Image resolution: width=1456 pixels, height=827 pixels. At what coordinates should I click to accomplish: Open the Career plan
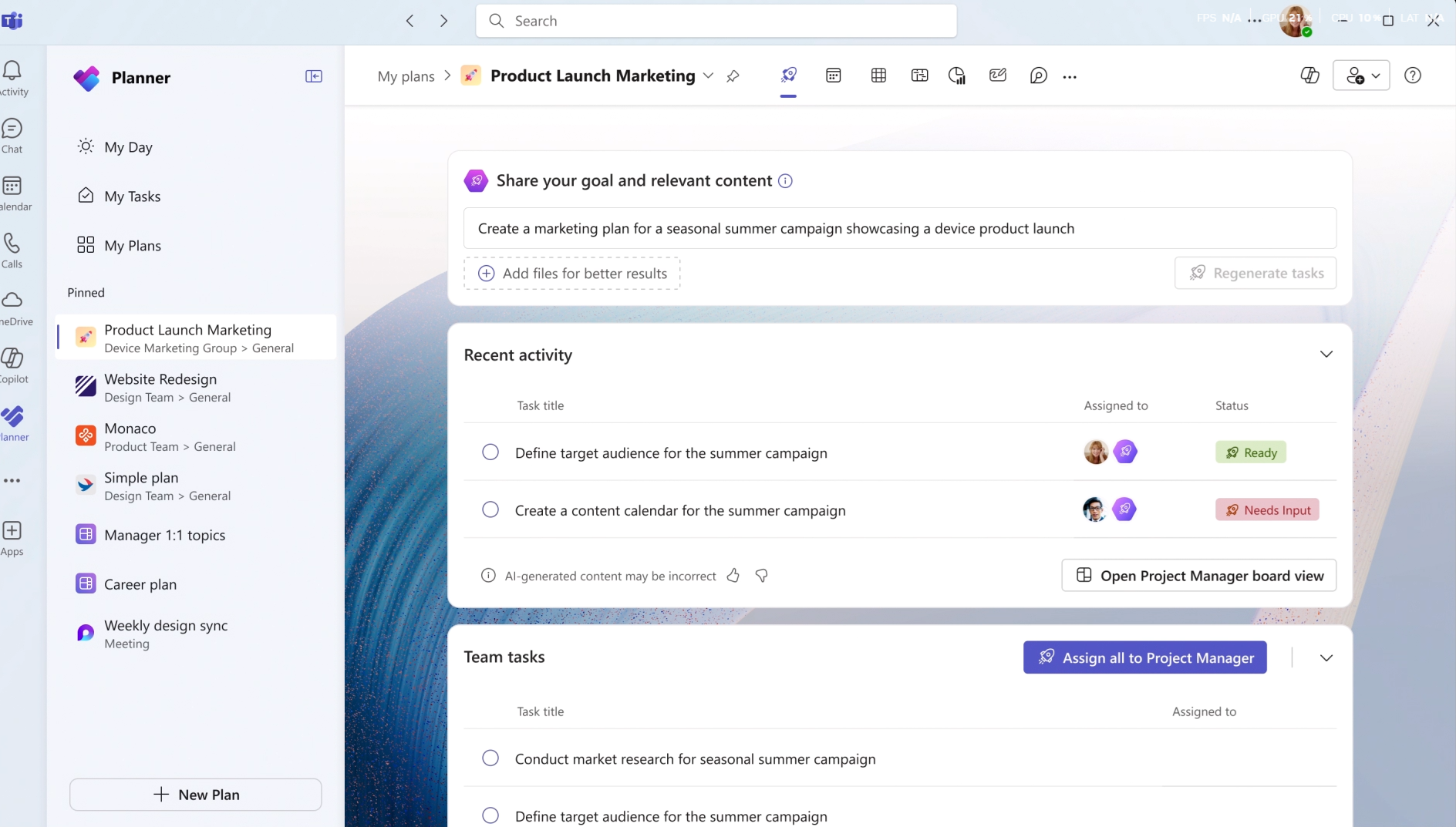[197, 584]
